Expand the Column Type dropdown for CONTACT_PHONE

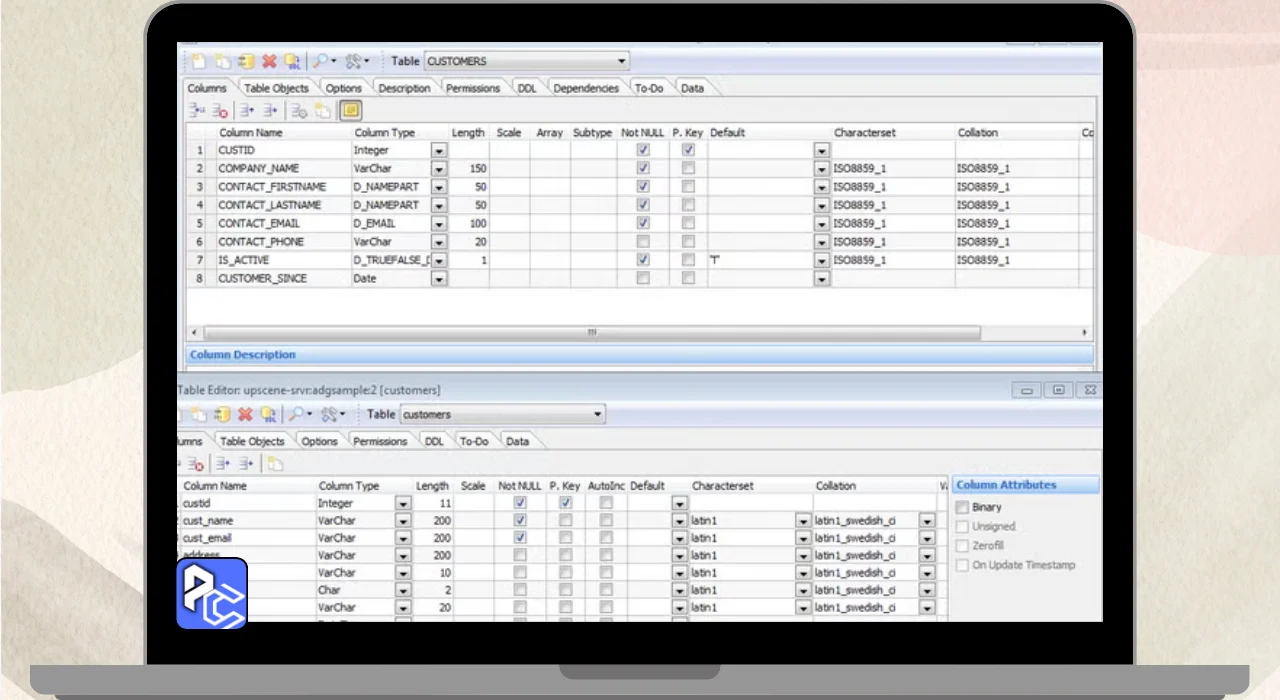click(x=438, y=242)
